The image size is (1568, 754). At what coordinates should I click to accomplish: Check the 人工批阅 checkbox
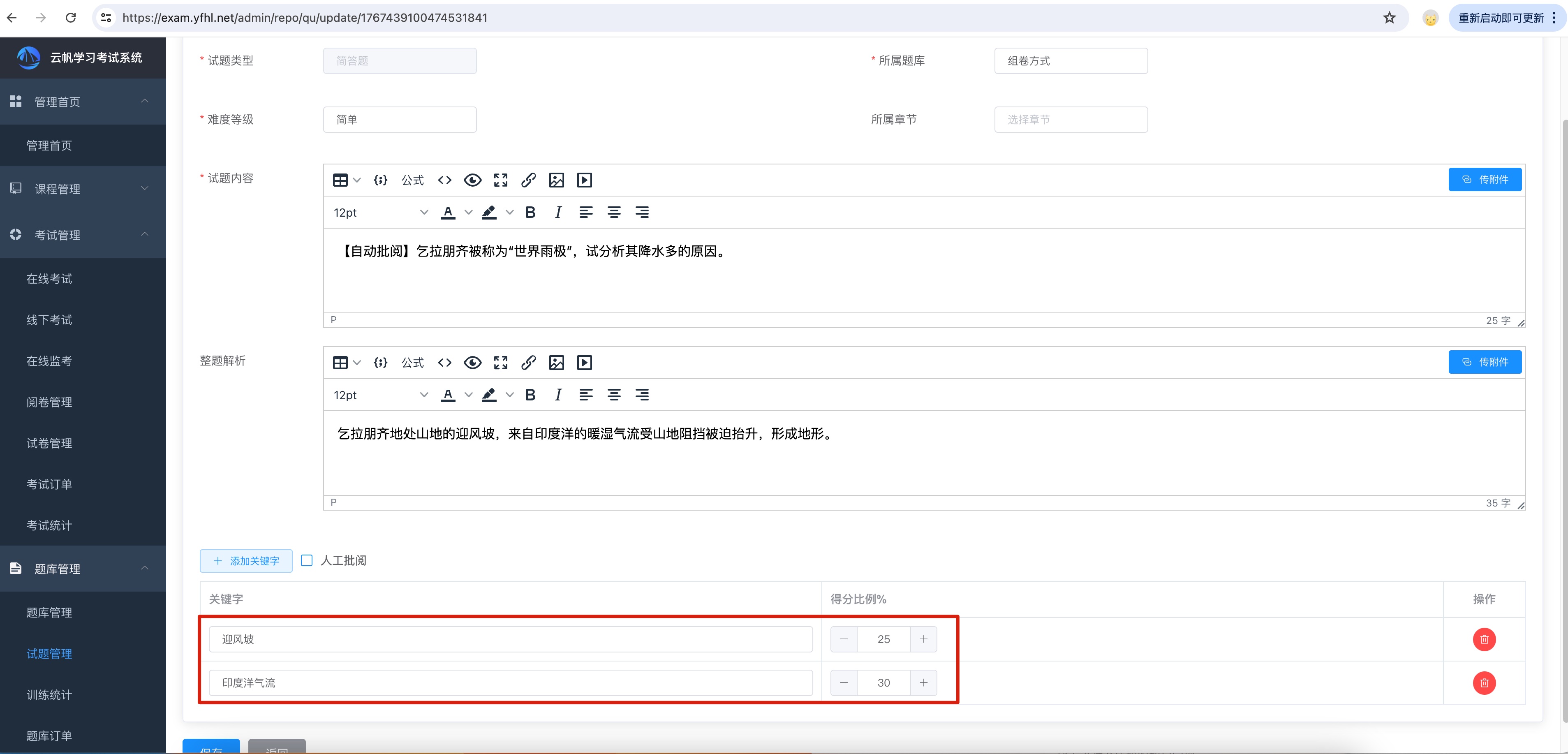[x=307, y=560]
